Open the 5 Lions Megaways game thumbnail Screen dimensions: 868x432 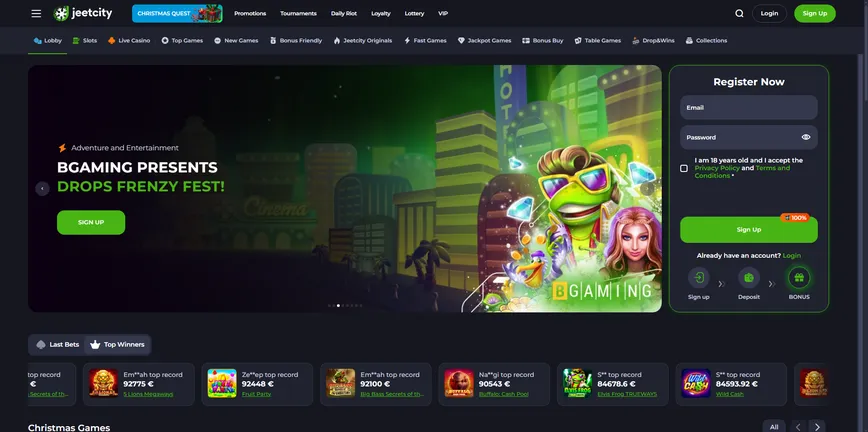pos(104,383)
